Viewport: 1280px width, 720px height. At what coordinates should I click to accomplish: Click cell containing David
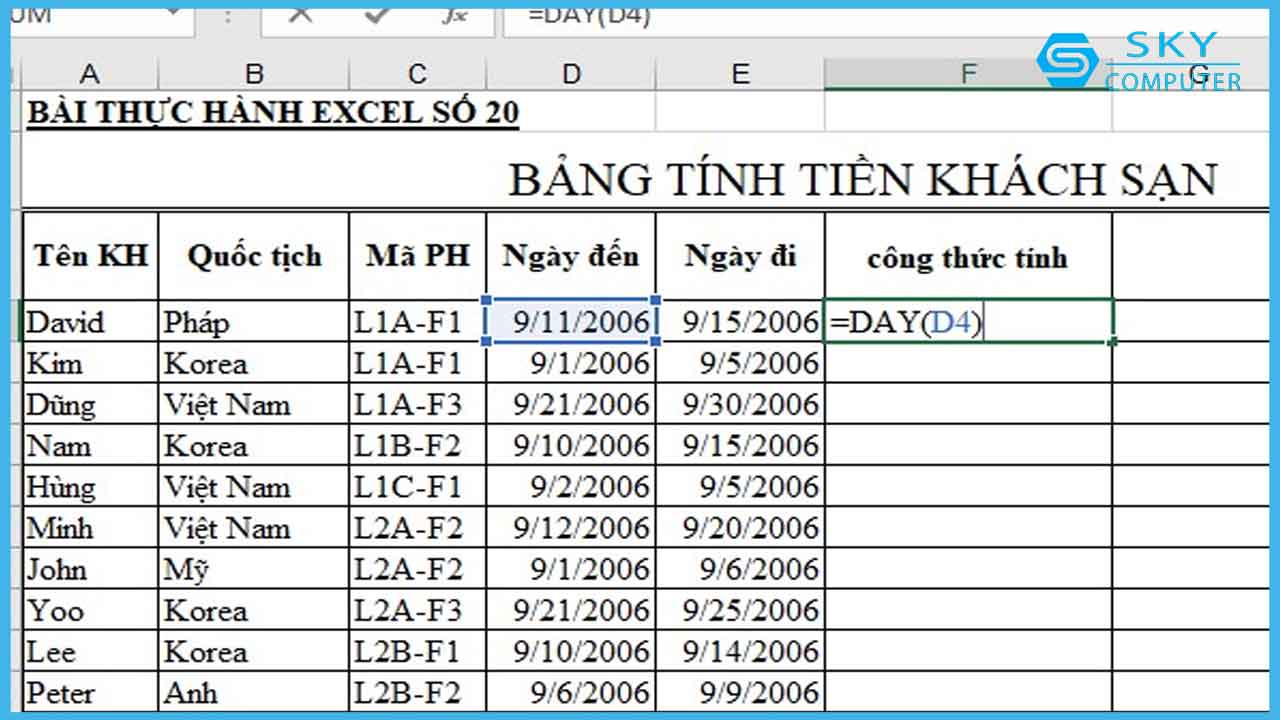coord(90,322)
